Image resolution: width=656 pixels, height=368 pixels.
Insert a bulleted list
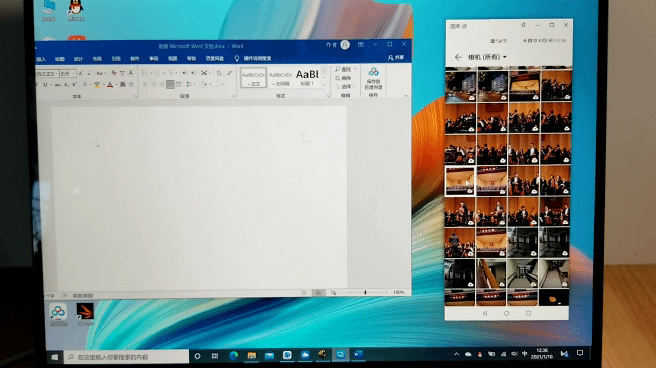point(145,73)
